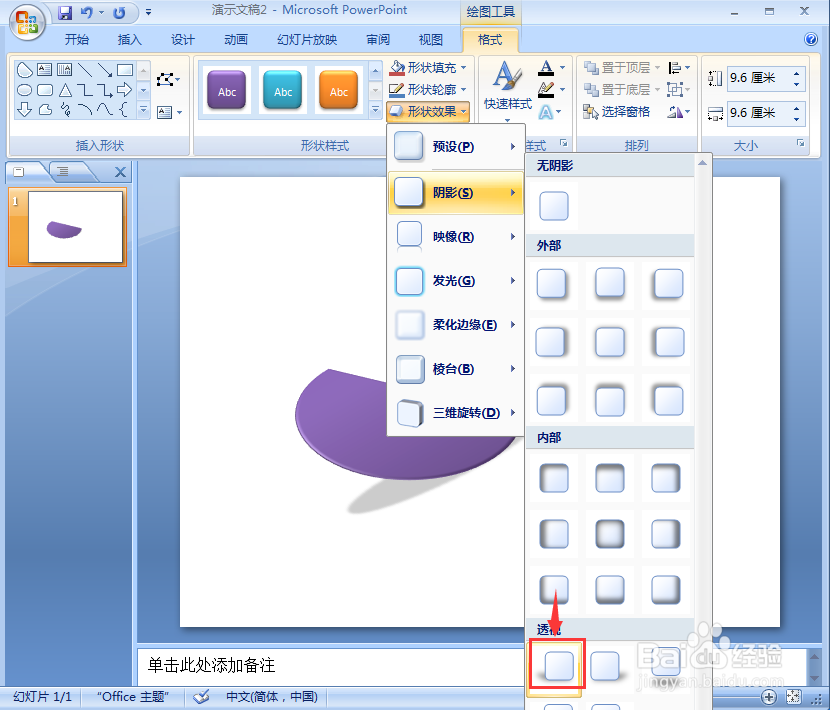Open 选择窗格 selection pane
The height and width of the screenshot is (710, 830).
(617, 112)
